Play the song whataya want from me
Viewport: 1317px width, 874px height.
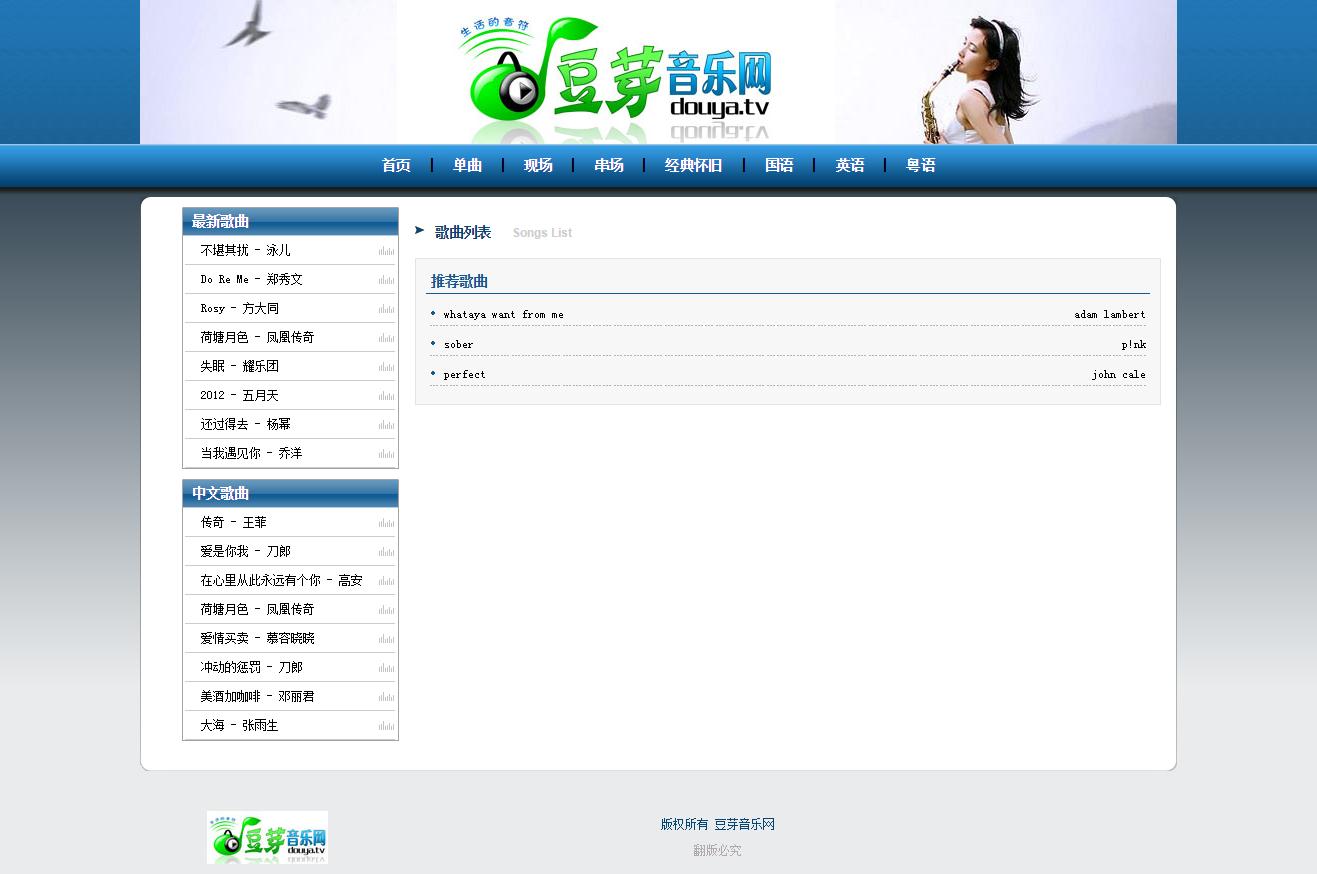pyautogui.click(x=503, y=315)
